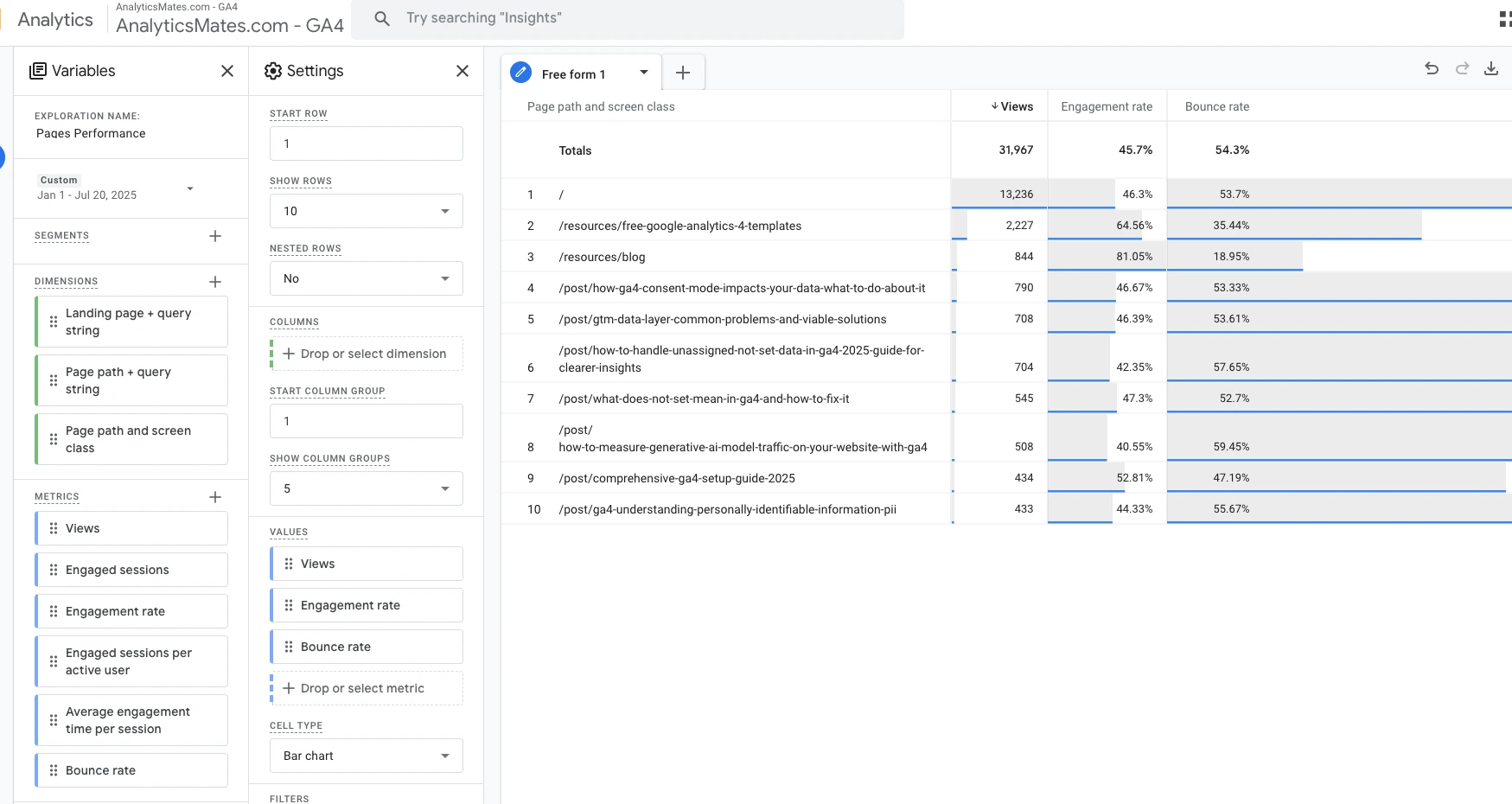Viewport: 1512px width, 804px height.
Task: Click the how-ga4-consent-mode-impacts-your-data row
Action: pyautogui.click(x=742, y=288)
